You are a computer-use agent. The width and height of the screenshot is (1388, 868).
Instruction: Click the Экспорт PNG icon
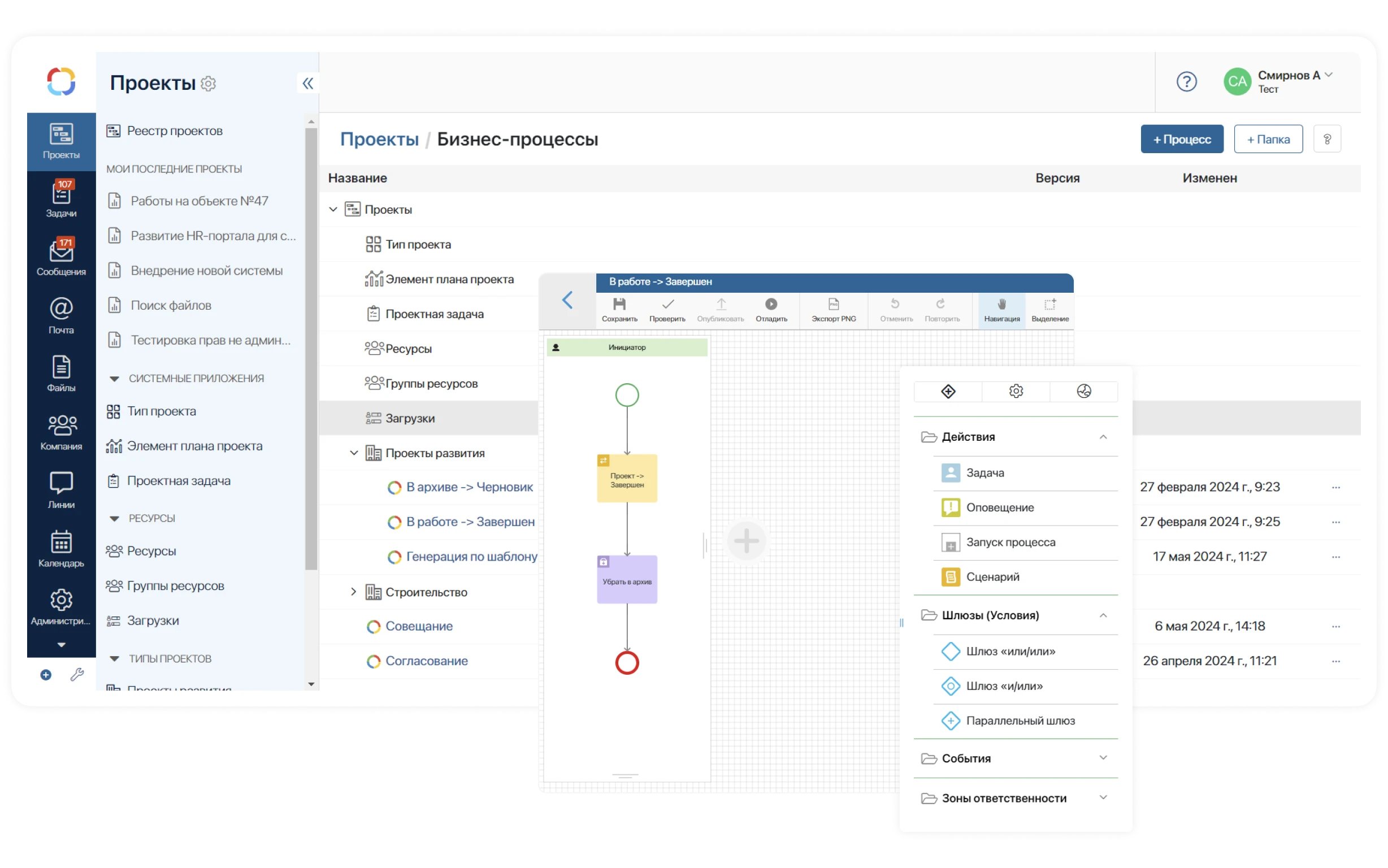pyautogui.click(x=834, y=304)
